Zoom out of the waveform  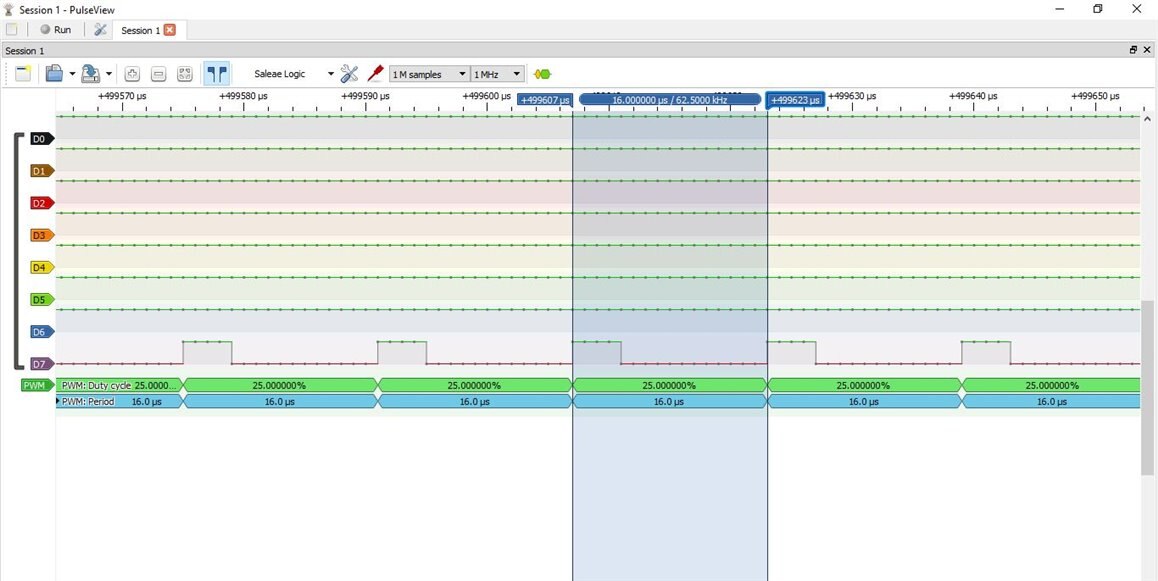tap(158, 74)
